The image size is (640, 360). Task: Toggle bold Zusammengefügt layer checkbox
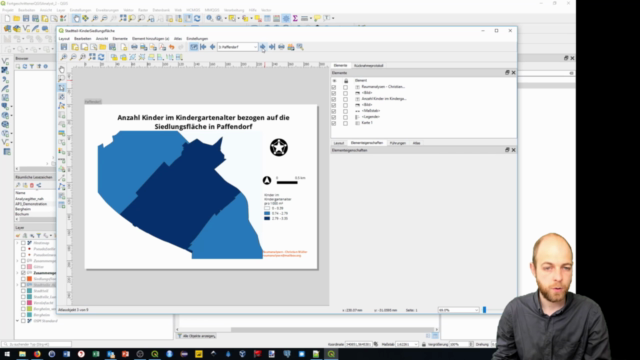23,273
